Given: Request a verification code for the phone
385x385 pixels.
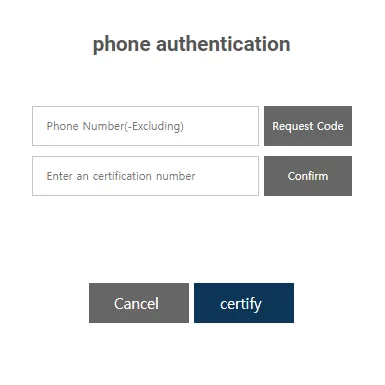Looking at the screenshot, I should [308, 126].
